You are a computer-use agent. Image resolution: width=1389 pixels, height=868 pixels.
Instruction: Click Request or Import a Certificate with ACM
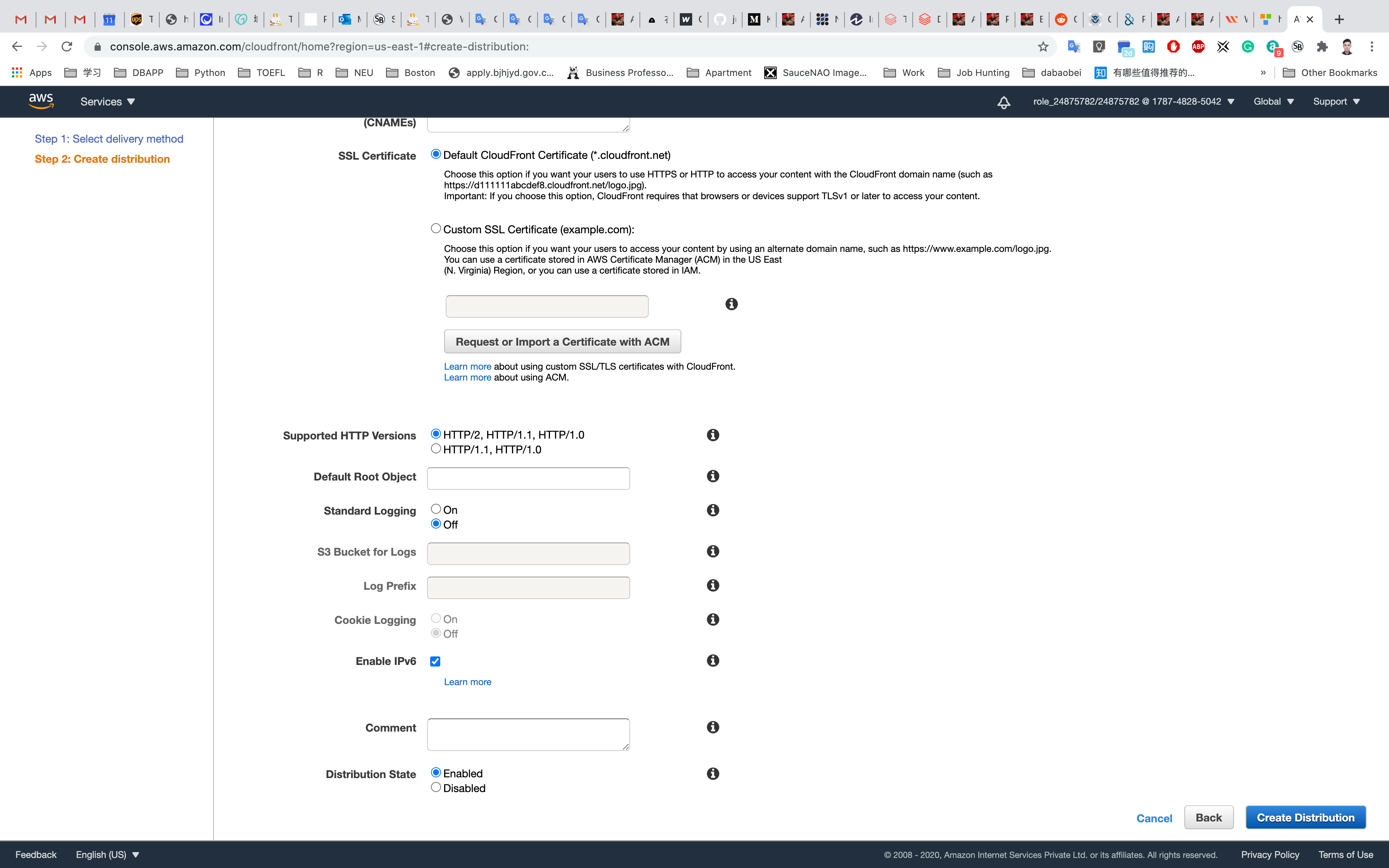[x=562, y=341]
